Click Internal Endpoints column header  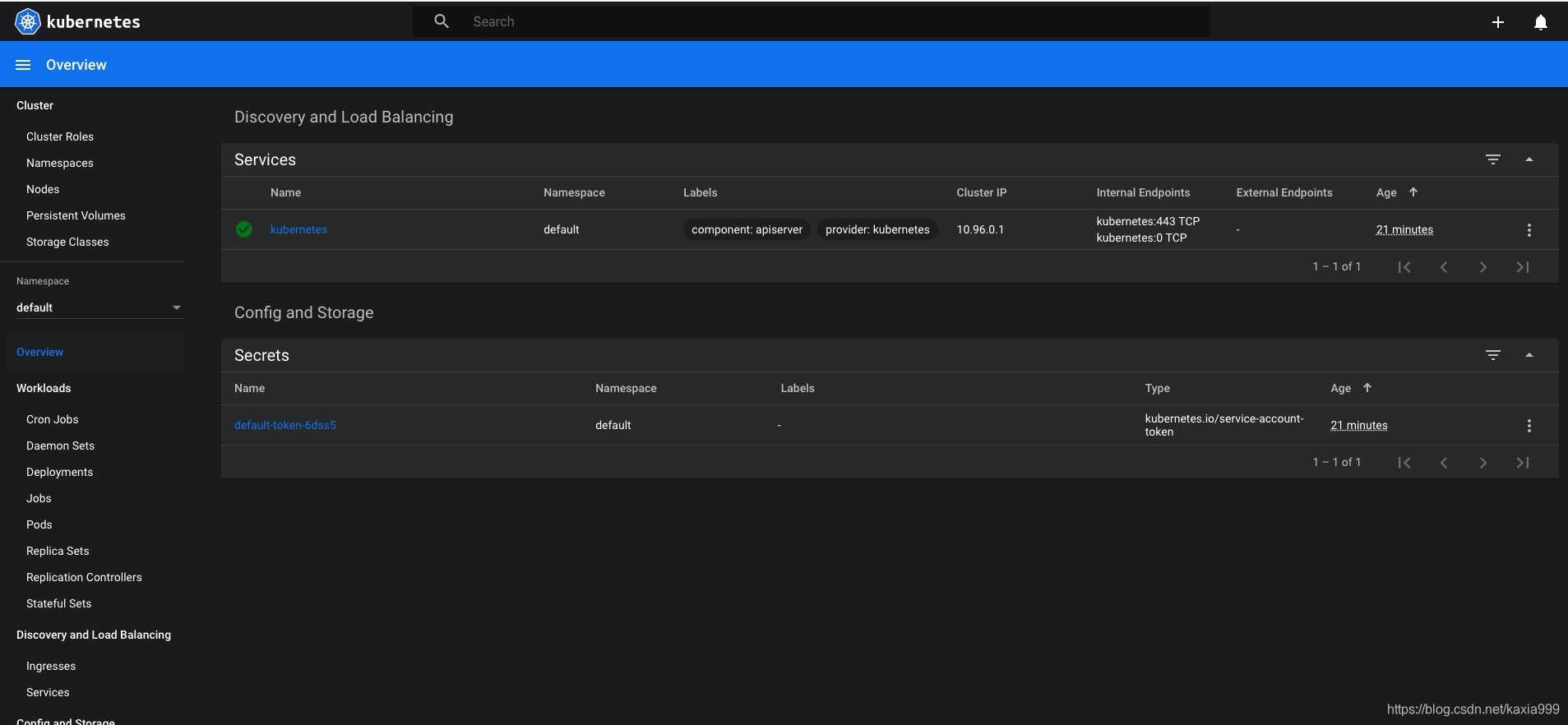coord(1143,192)
